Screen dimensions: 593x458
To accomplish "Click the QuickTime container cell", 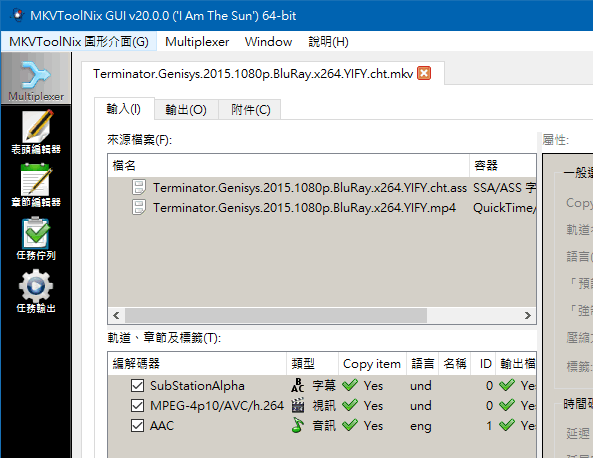I will point(504,208).
